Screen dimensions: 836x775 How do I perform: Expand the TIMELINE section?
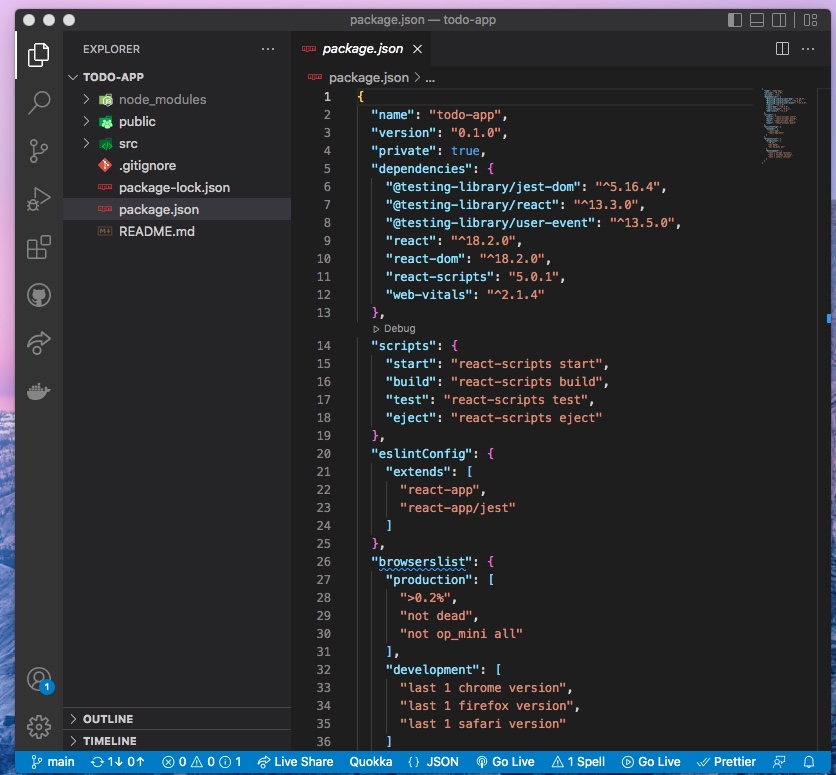pos(177,741)
